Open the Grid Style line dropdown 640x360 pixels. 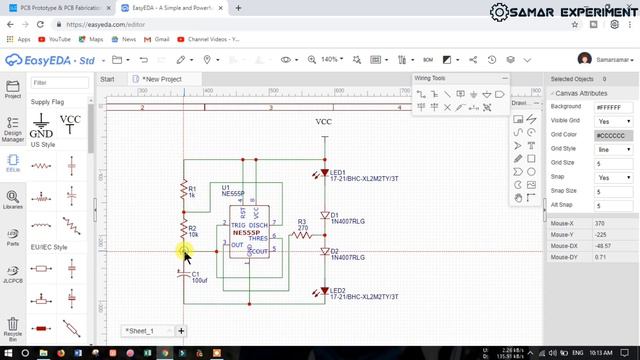click(614, 150)
